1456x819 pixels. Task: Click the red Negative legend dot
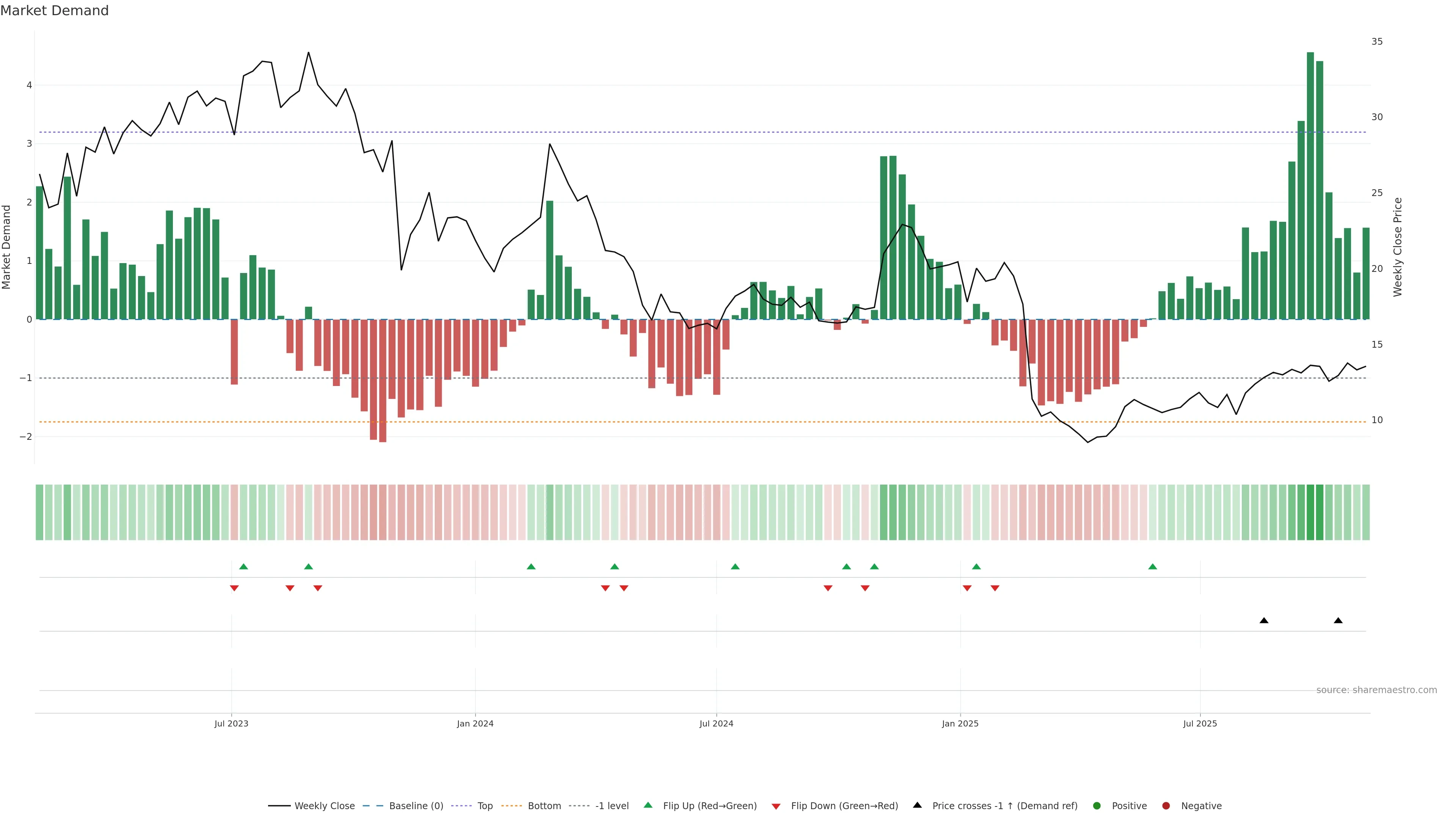coord(1166,806)
